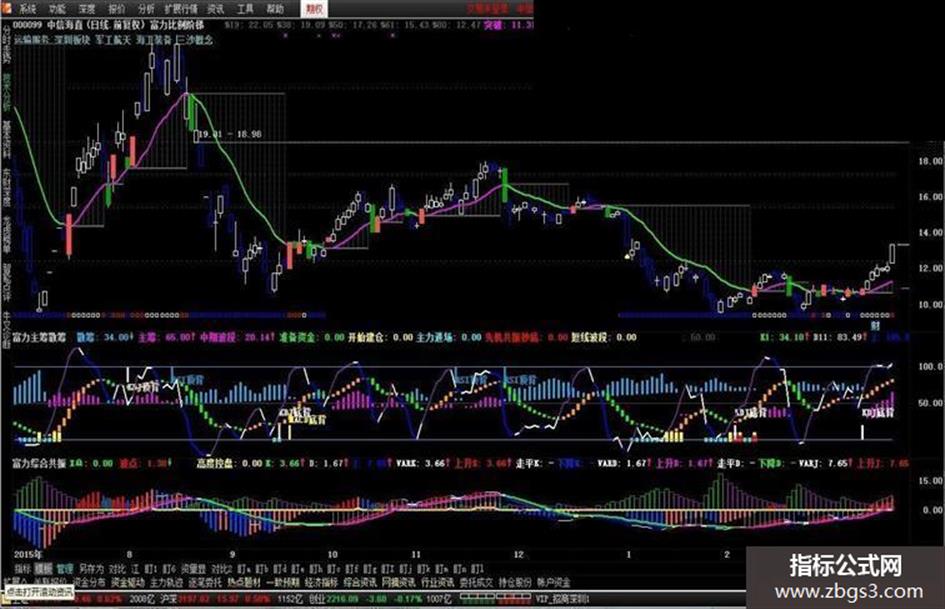Image resolution: width=945 pixels, height=609 pixels.
Task: Open the 功能 menu
Action: pyautogui.click(x=57, y=9)
